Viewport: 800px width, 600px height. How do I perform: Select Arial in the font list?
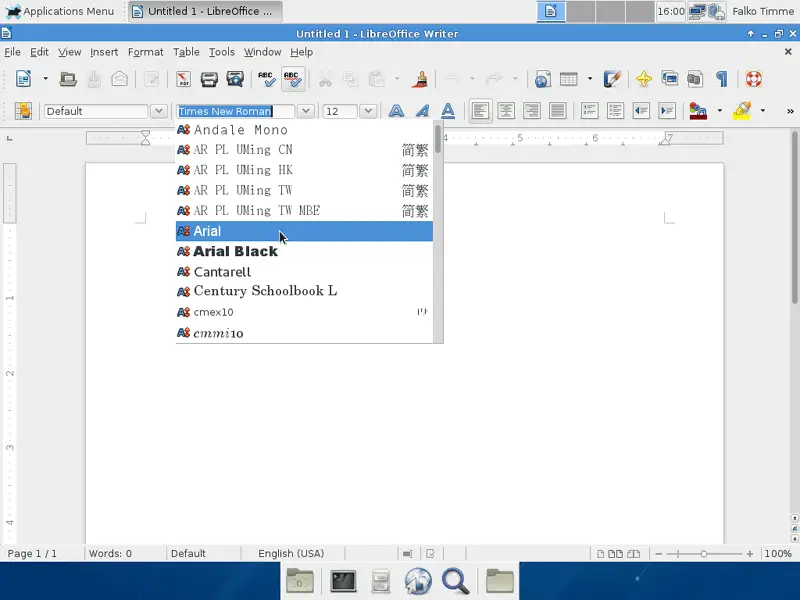pos(304,231)
